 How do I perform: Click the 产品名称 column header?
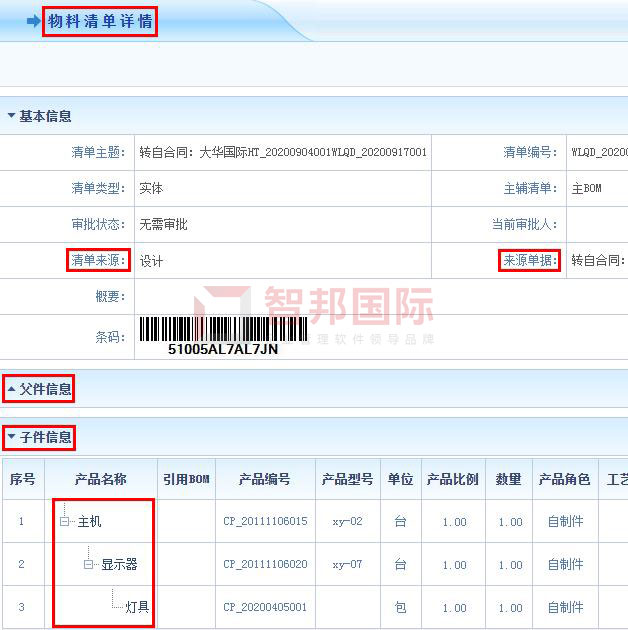pos(100,479)
